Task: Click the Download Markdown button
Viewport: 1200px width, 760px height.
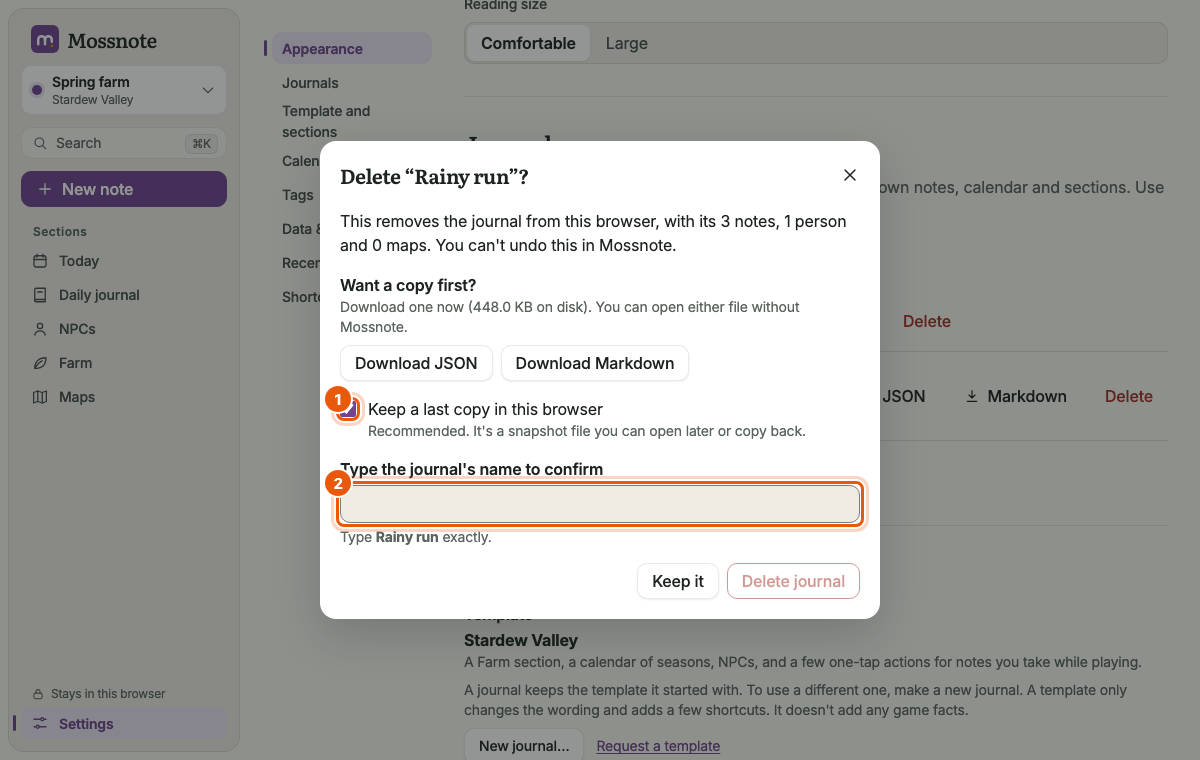Action: [595, 363]
